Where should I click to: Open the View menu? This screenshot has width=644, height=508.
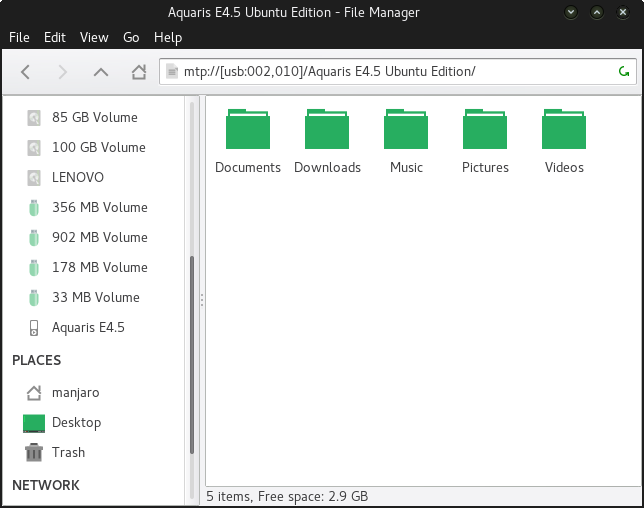click(x=94, y=37)
